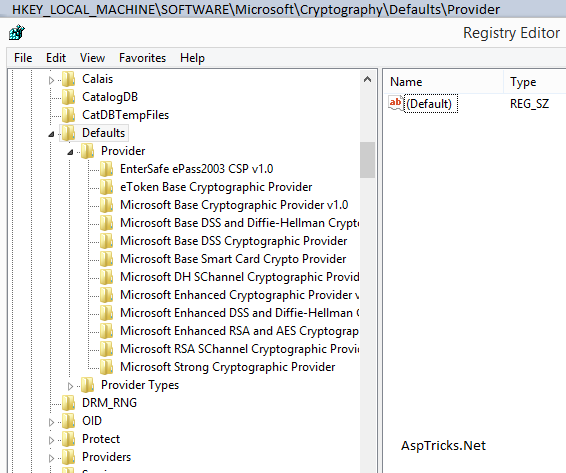566x473 pixels.
Task: Expand the Provider Types key
Action: (x=70, y=386)
